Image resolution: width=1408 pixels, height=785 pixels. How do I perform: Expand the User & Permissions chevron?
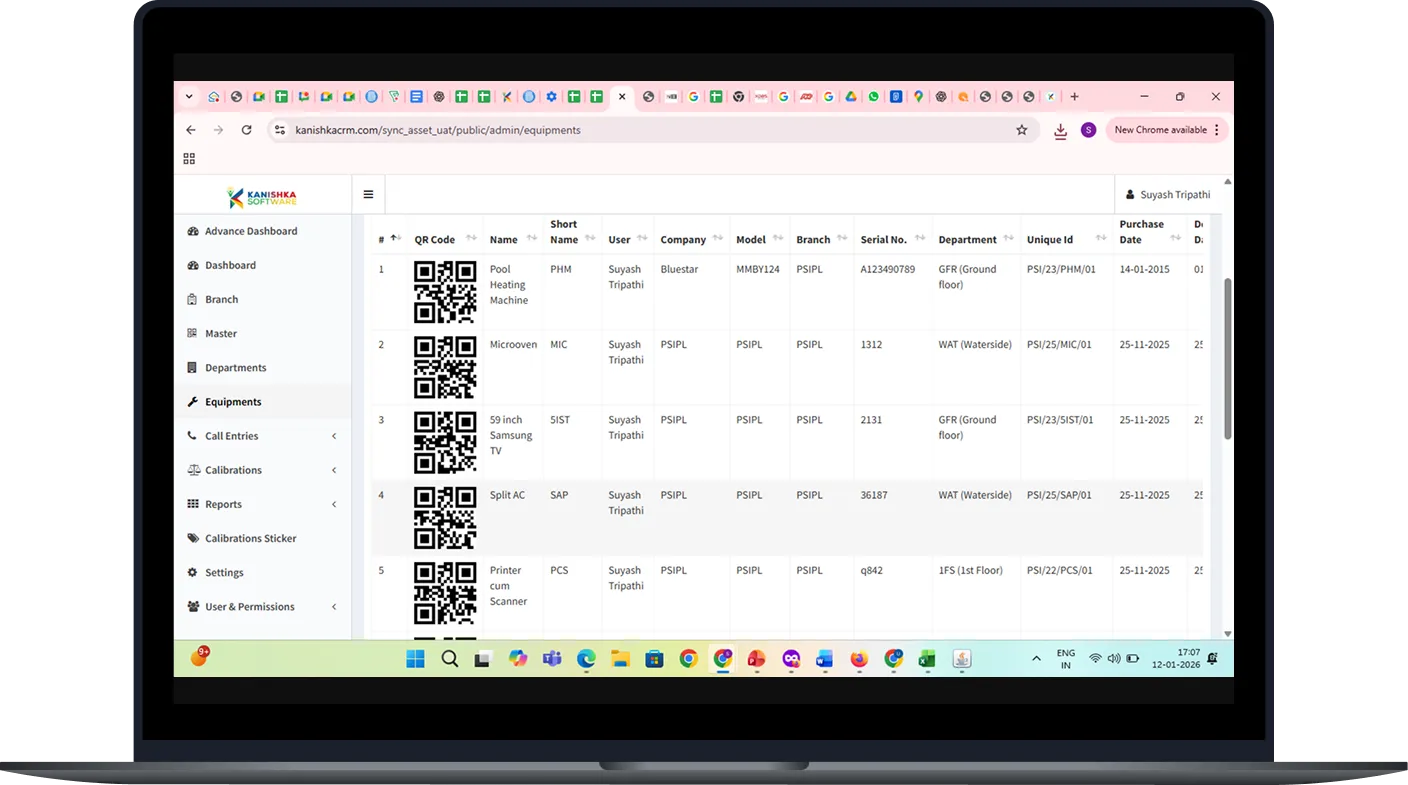coord(334,607)
